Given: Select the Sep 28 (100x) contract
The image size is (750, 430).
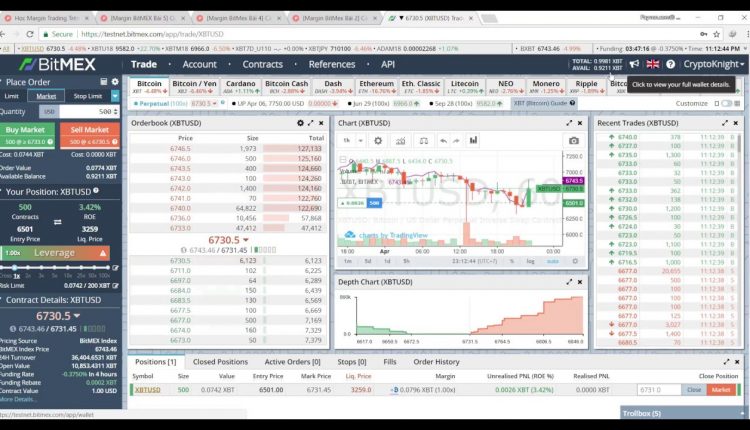Looking at the screenshot, I should pos(466,103).
